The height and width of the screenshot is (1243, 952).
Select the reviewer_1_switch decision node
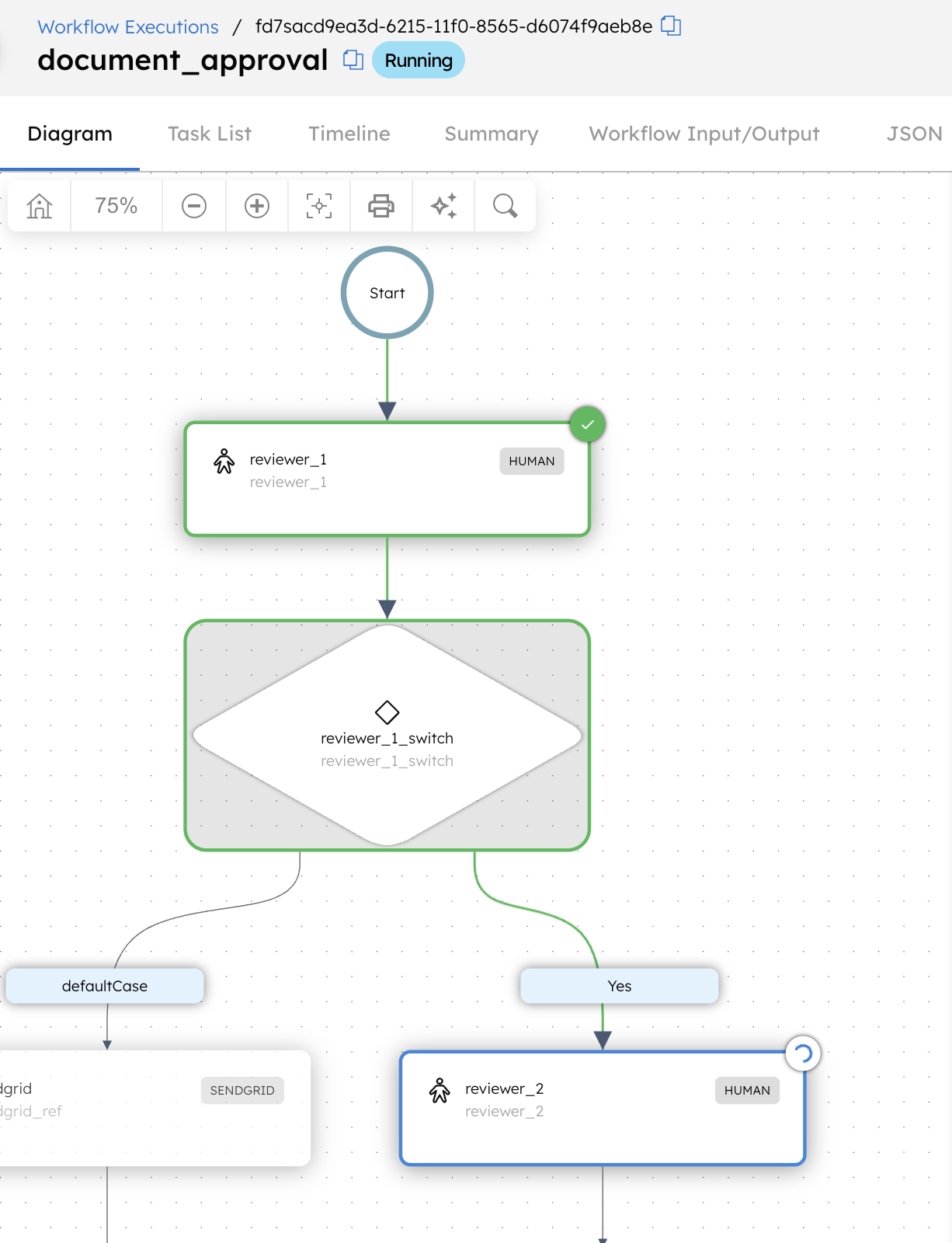click(387, 735)
